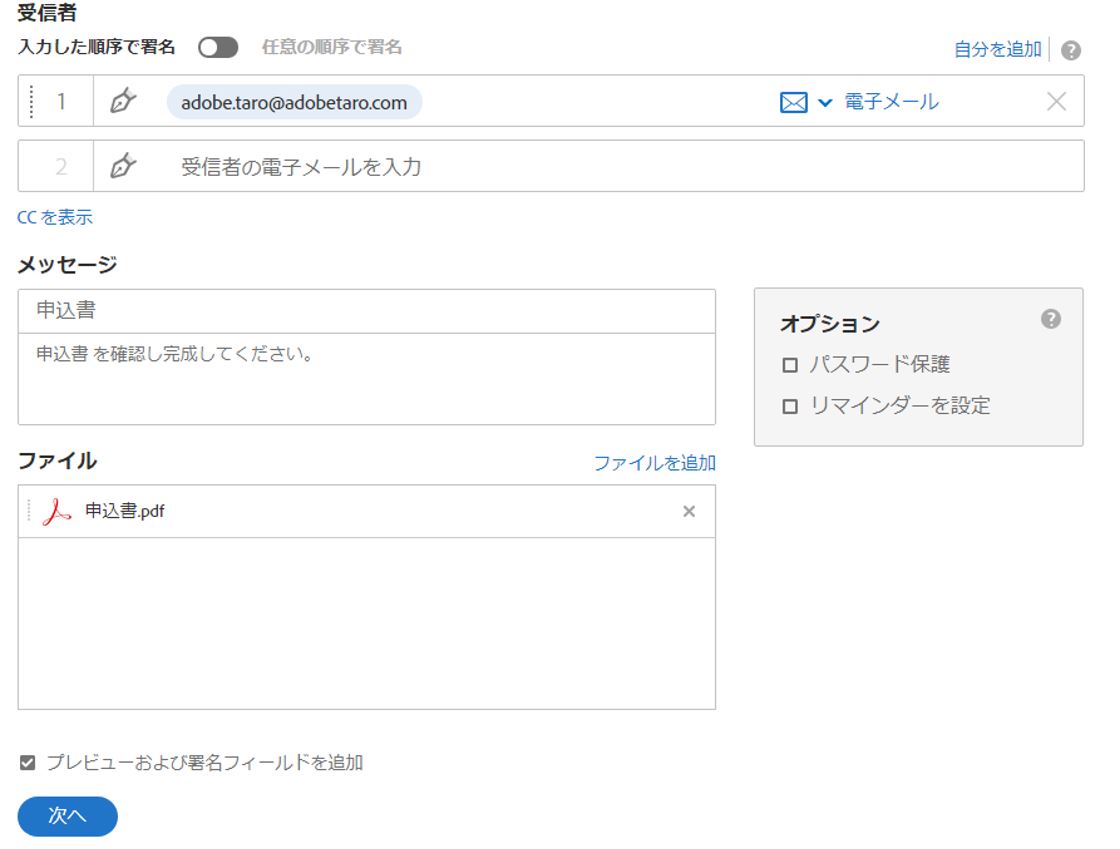Click the 自分を追加 link
1120x849 pixels.
click(x=997, y=49)
